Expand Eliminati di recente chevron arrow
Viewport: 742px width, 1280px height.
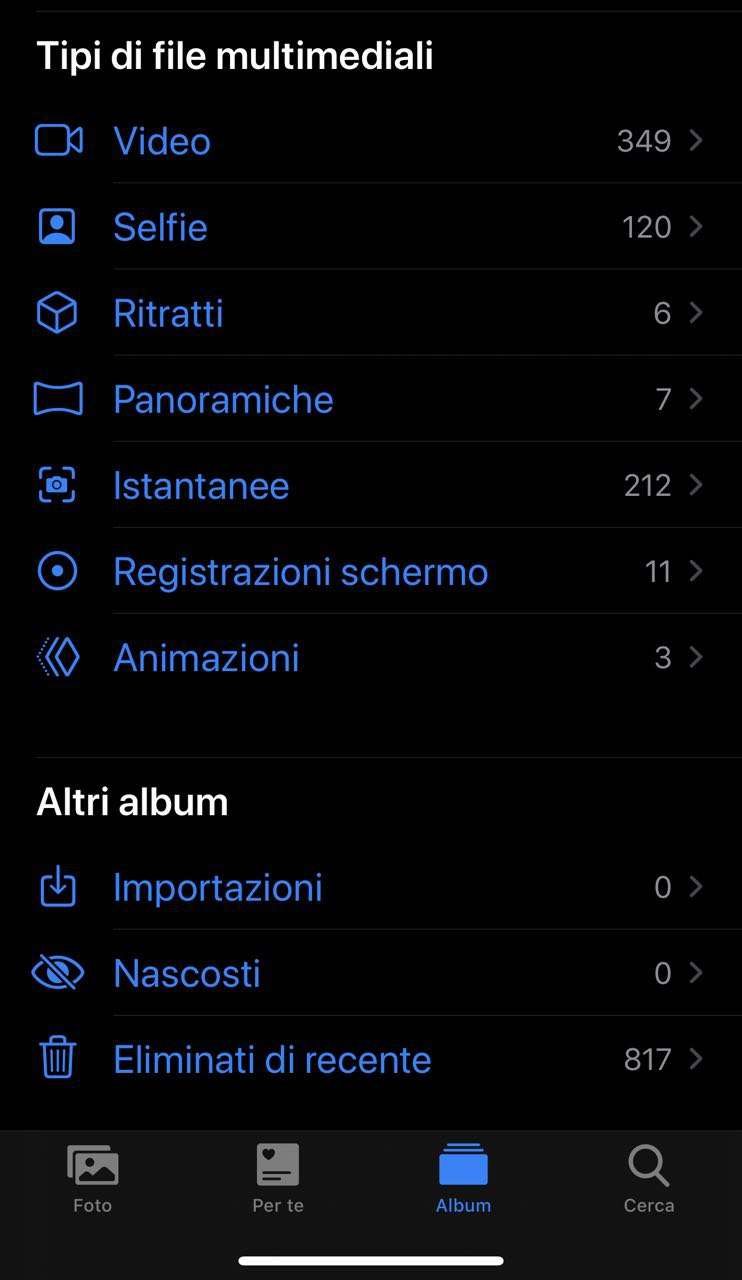pyautogui.click(x=696, y=1059)
